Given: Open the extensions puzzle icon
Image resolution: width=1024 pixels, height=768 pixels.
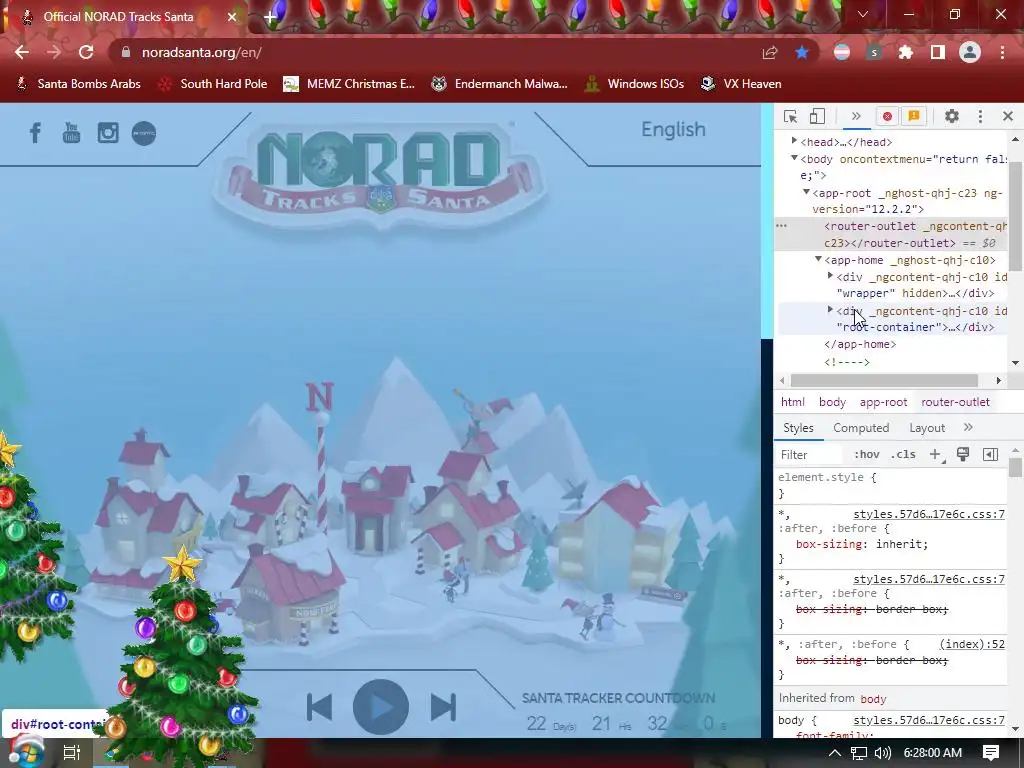Looking at the screenshot, I should click(x=906, y=52).
